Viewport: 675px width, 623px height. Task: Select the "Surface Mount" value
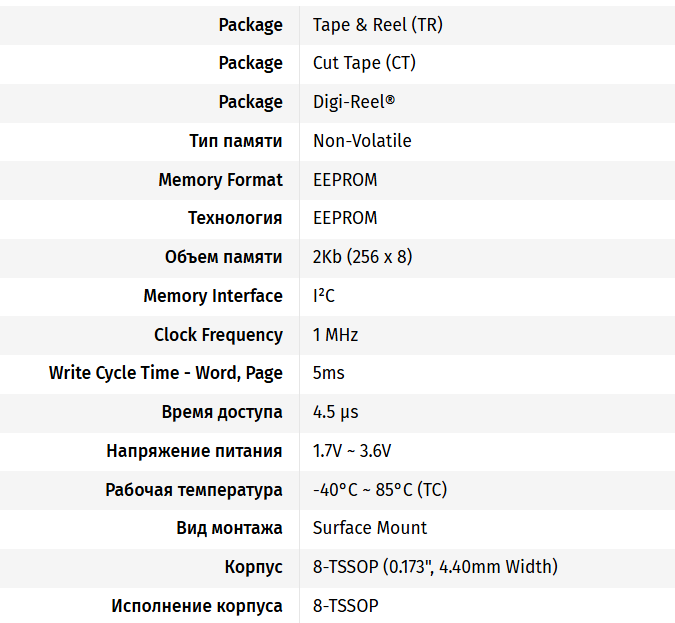pos(370,528)
